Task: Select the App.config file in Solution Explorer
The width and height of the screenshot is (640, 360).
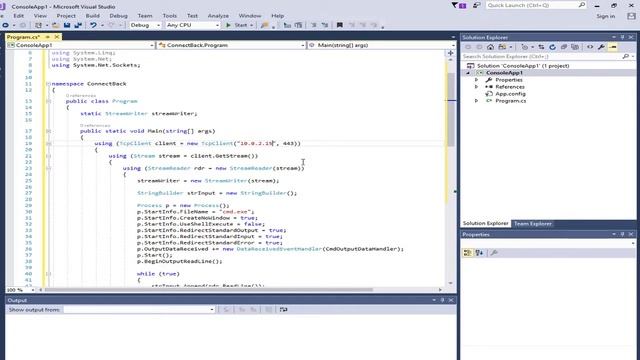Action: (x=510, y=94)
